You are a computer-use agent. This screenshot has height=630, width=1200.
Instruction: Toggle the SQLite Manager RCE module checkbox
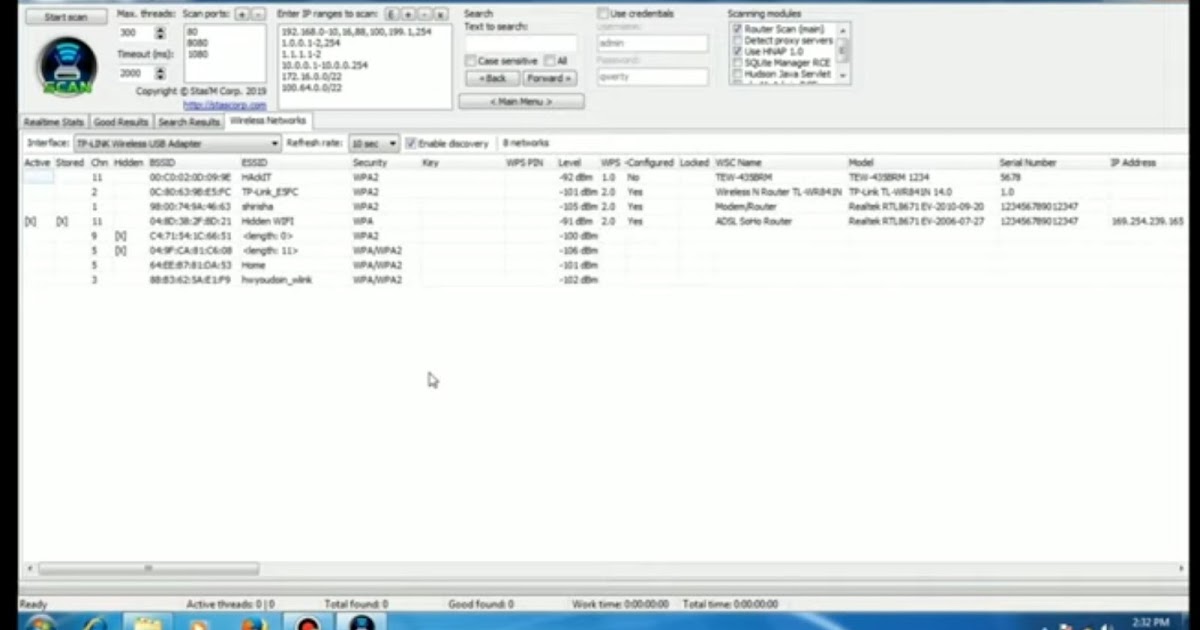tap(737, 62)
